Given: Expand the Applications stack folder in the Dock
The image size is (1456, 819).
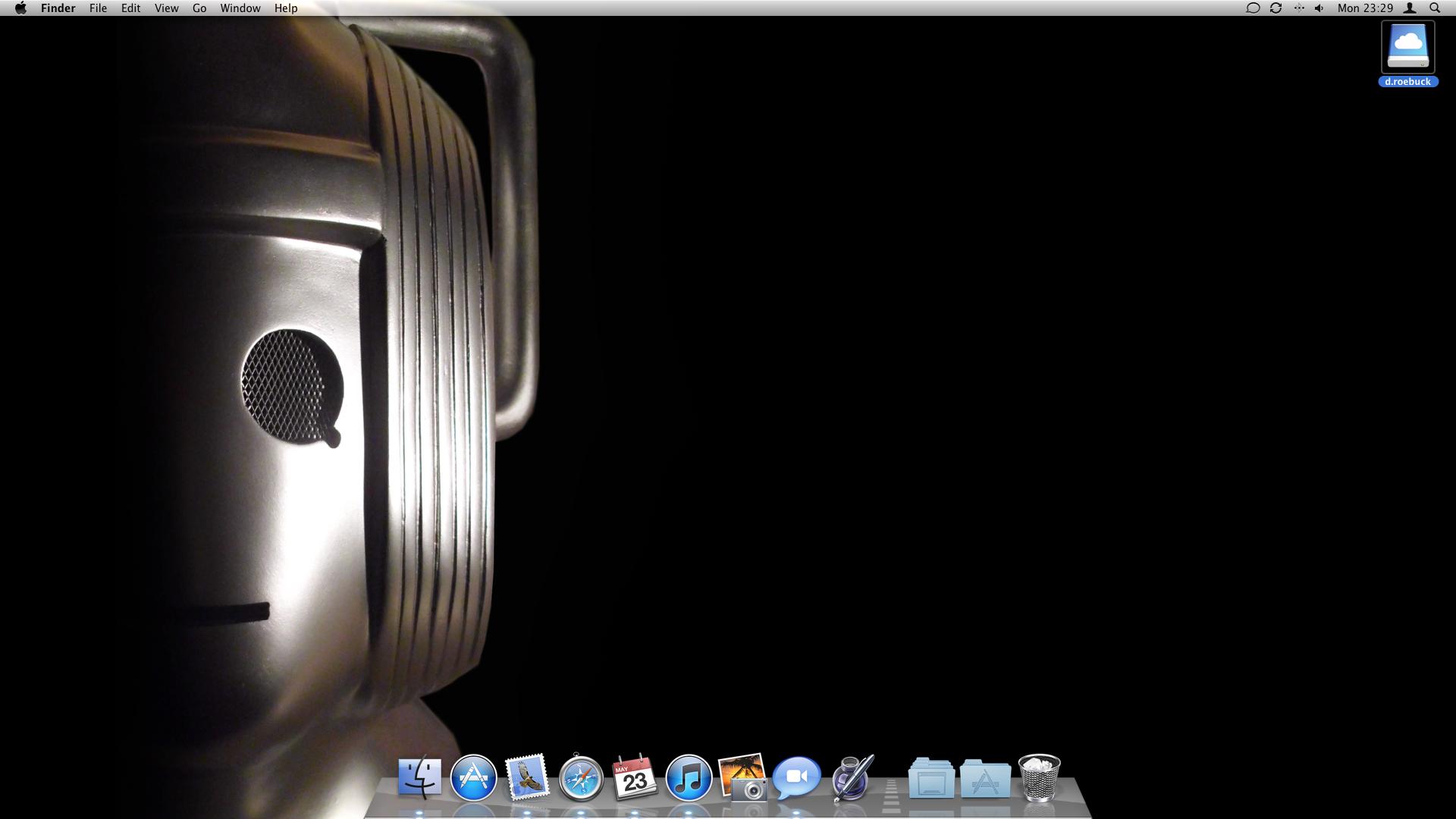Looking at the screenshot, I should coord(985,779).
